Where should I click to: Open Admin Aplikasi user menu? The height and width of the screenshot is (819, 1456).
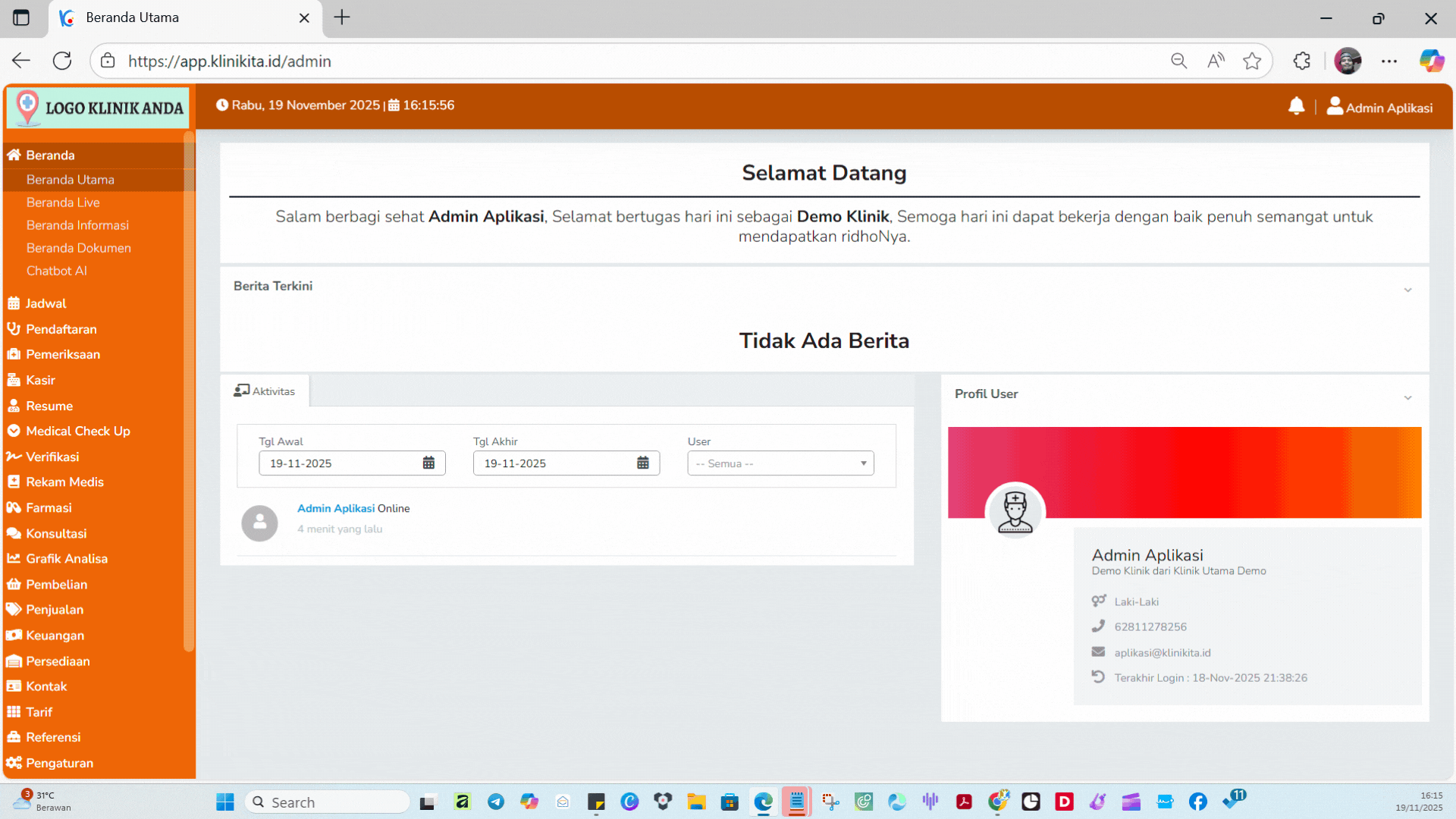pyautogui.click(x=1379, y=107)
